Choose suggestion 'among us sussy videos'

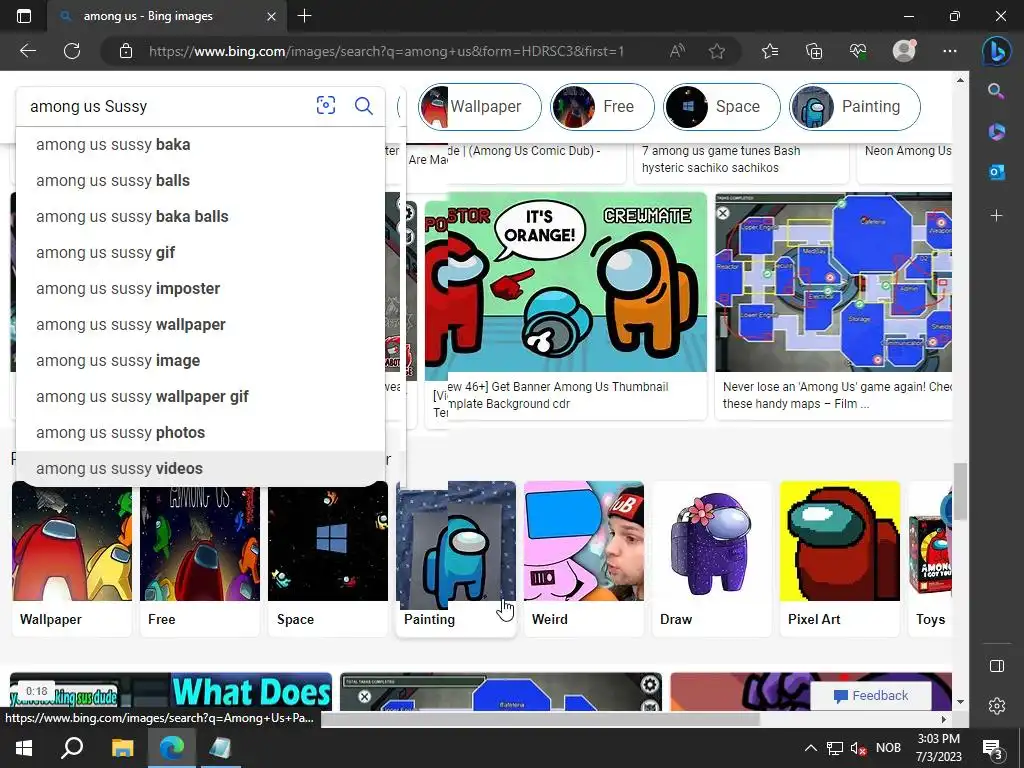click(x=200, y=468)
